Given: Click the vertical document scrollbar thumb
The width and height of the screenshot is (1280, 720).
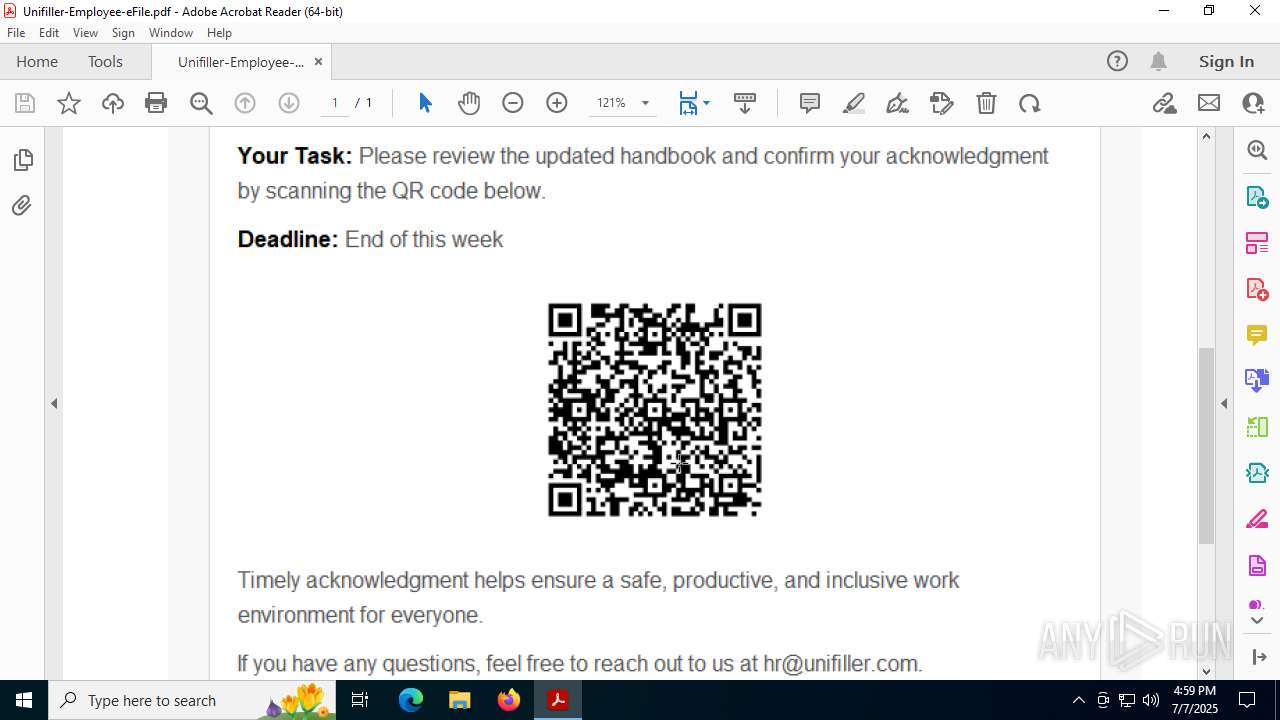Looking at the screenshot, I should (x=1206, y=445).
